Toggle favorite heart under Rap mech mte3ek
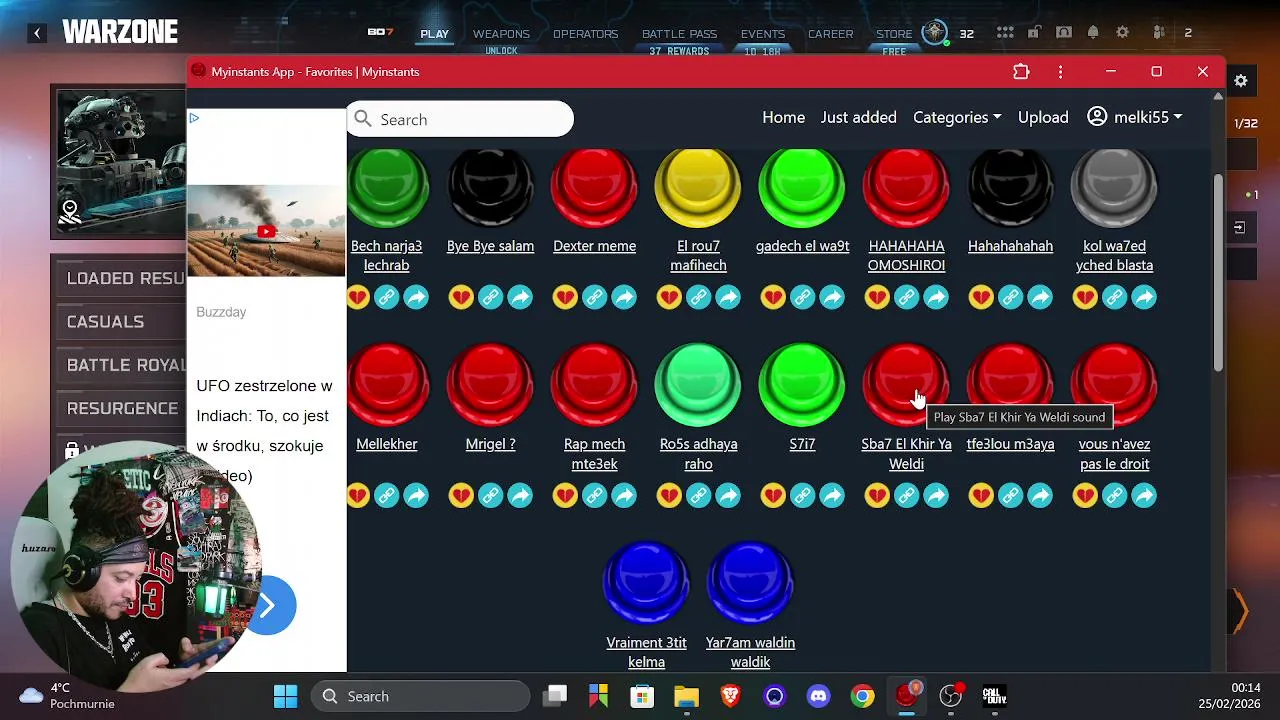 565,495
